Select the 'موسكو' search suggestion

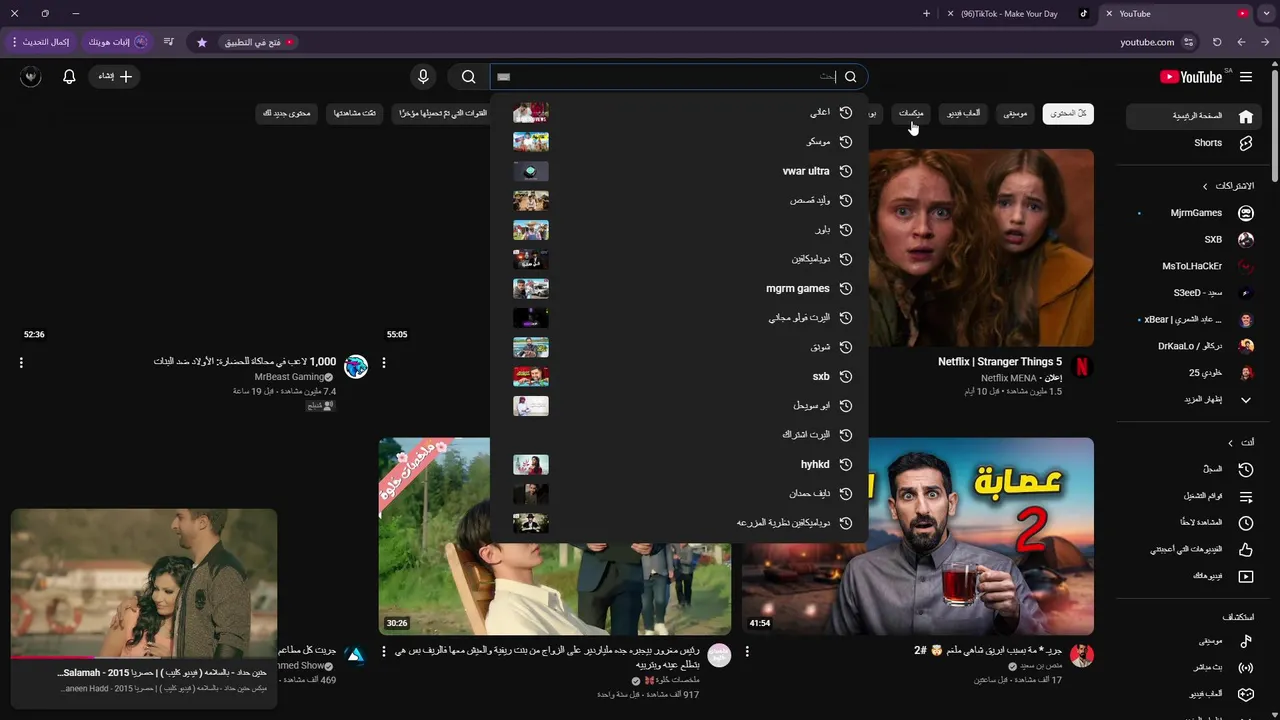679,142
